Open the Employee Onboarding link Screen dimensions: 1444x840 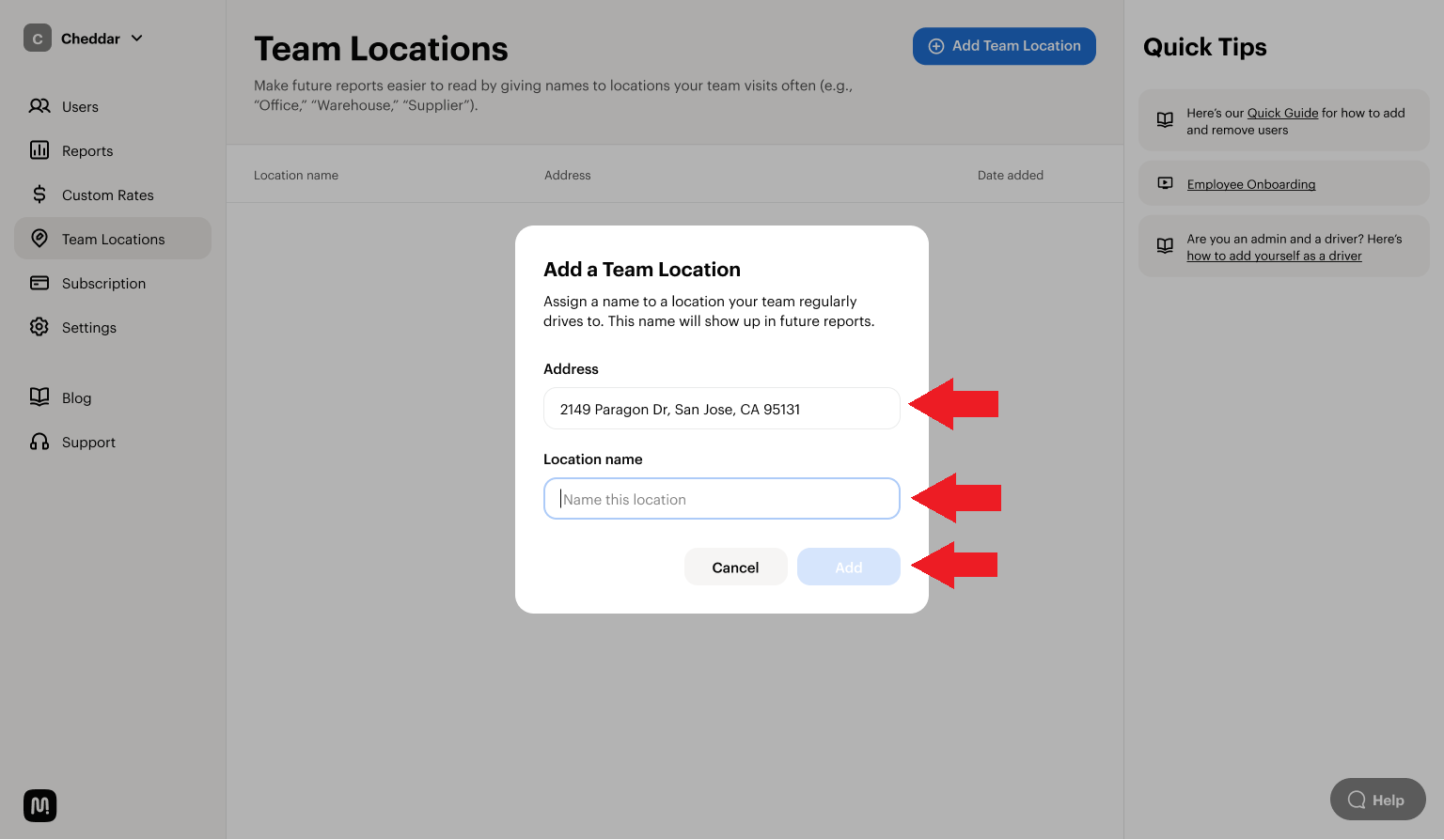(1251, 184)
